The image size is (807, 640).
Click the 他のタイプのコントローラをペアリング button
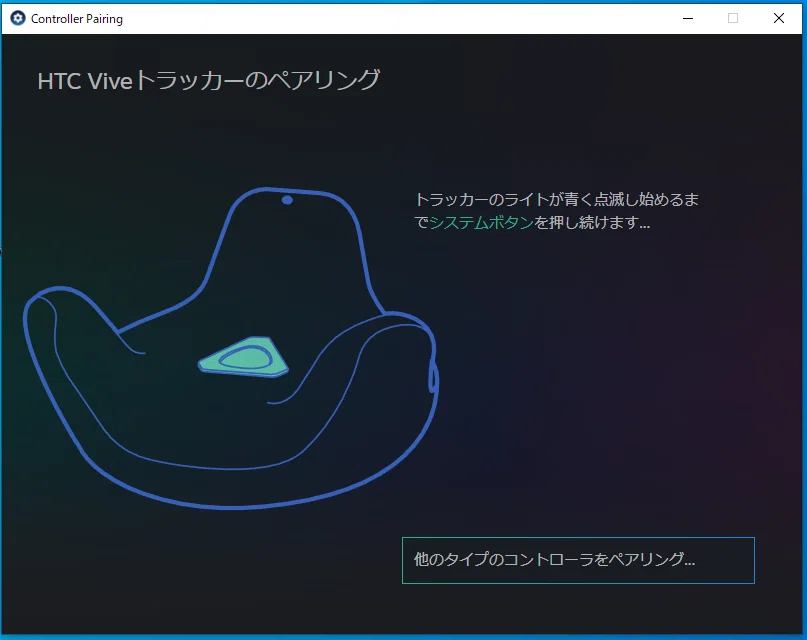click(x=578, y=560)
